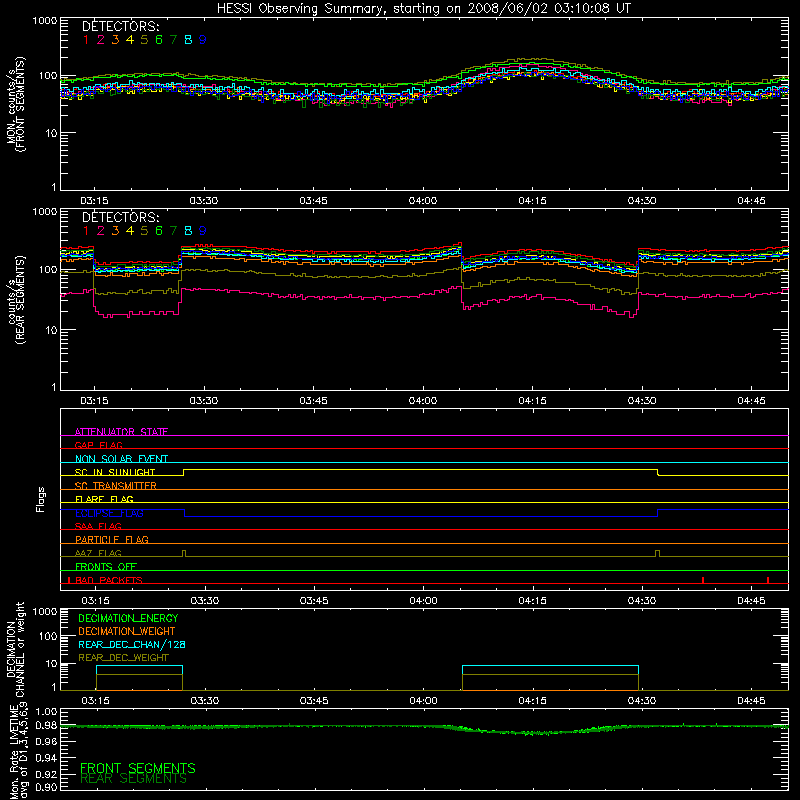Select the BAD PACKETS flag label

109,580
